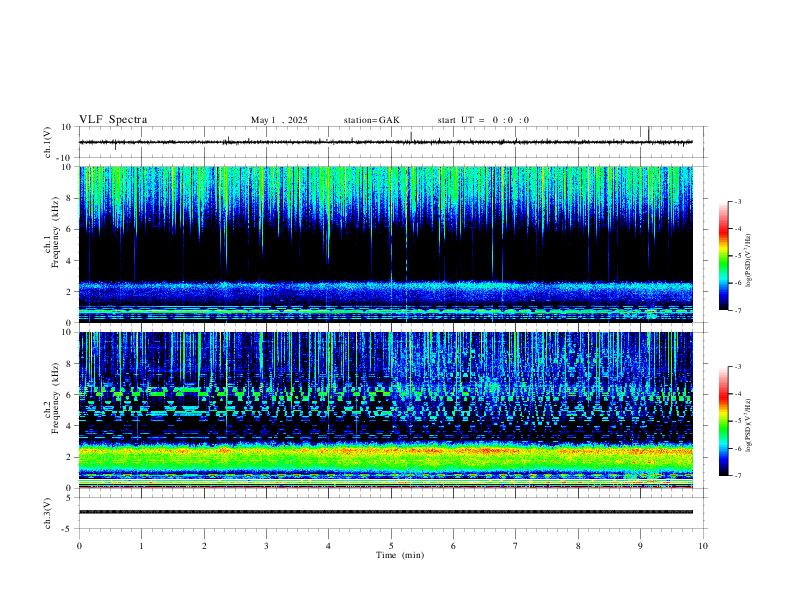Click the "station=GAK" header label
This screenshot has height=612, width=792.
tap(371, 120)
